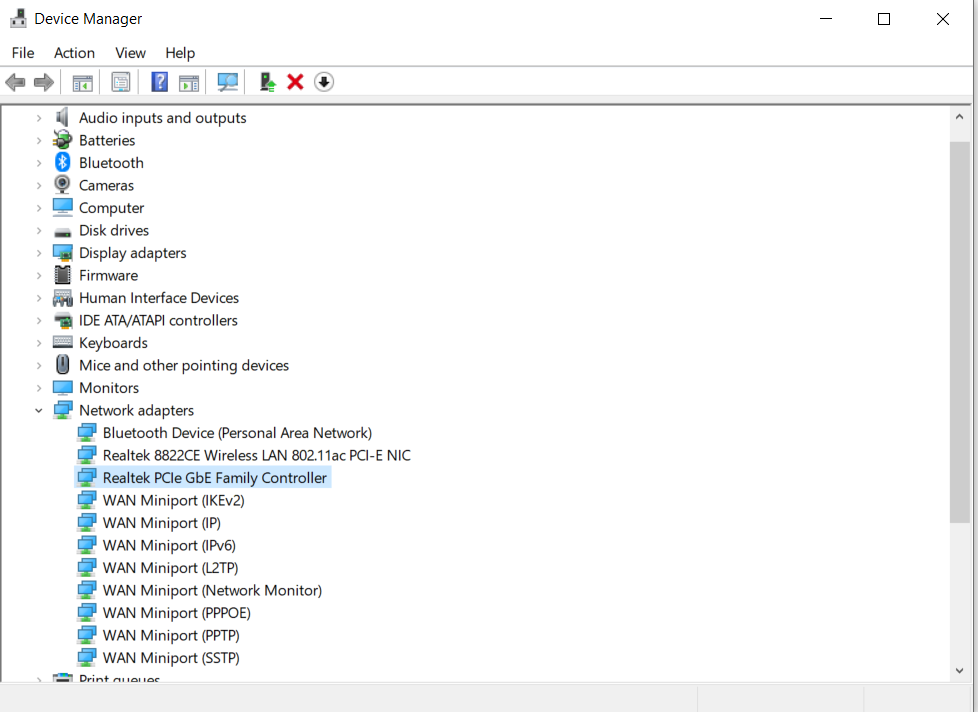Click the Batteries label text
This screenshot has height=712, width=978.
coord(107,140)
